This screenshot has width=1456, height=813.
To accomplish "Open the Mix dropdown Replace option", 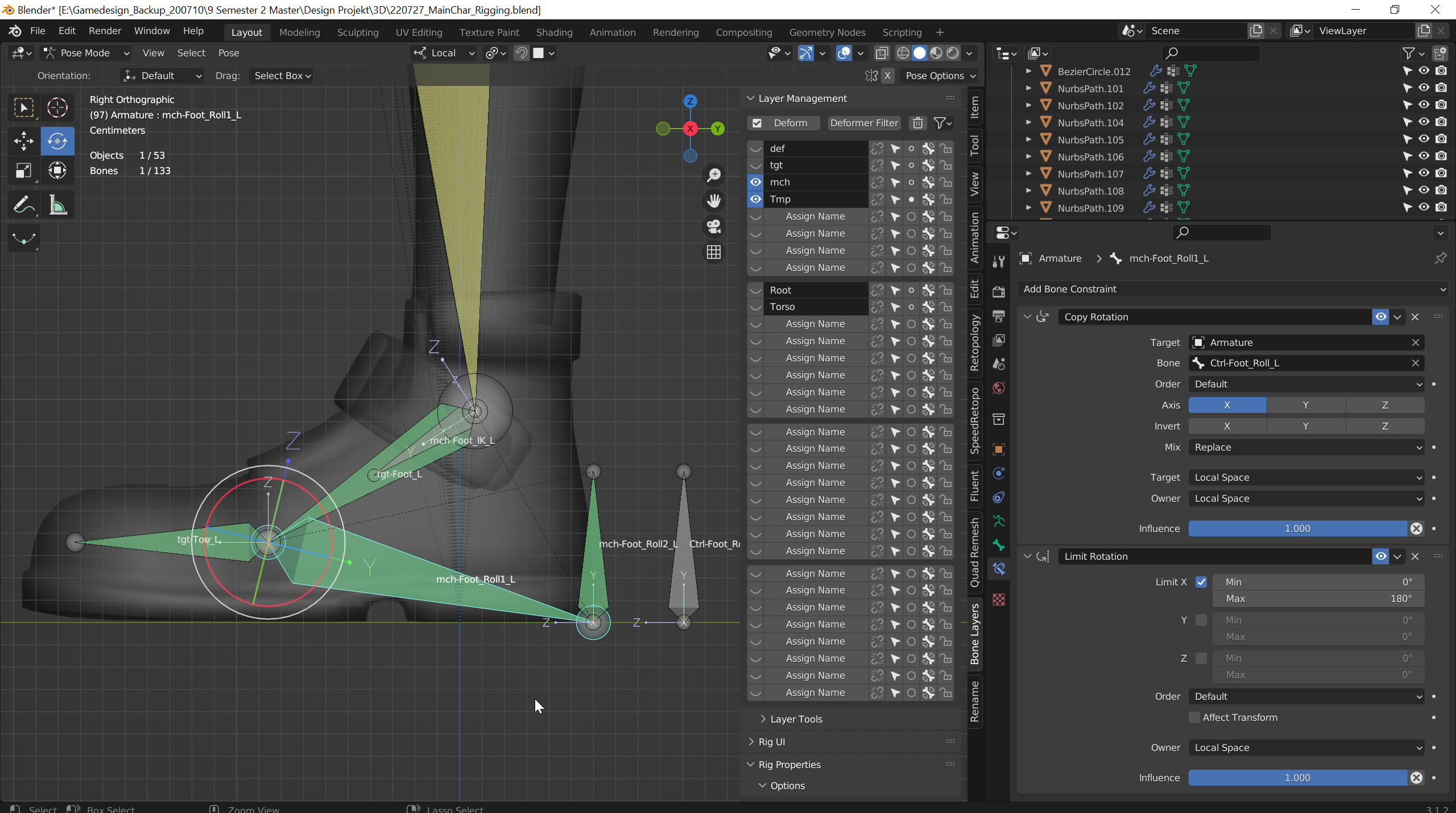I will pos(1306,447).
